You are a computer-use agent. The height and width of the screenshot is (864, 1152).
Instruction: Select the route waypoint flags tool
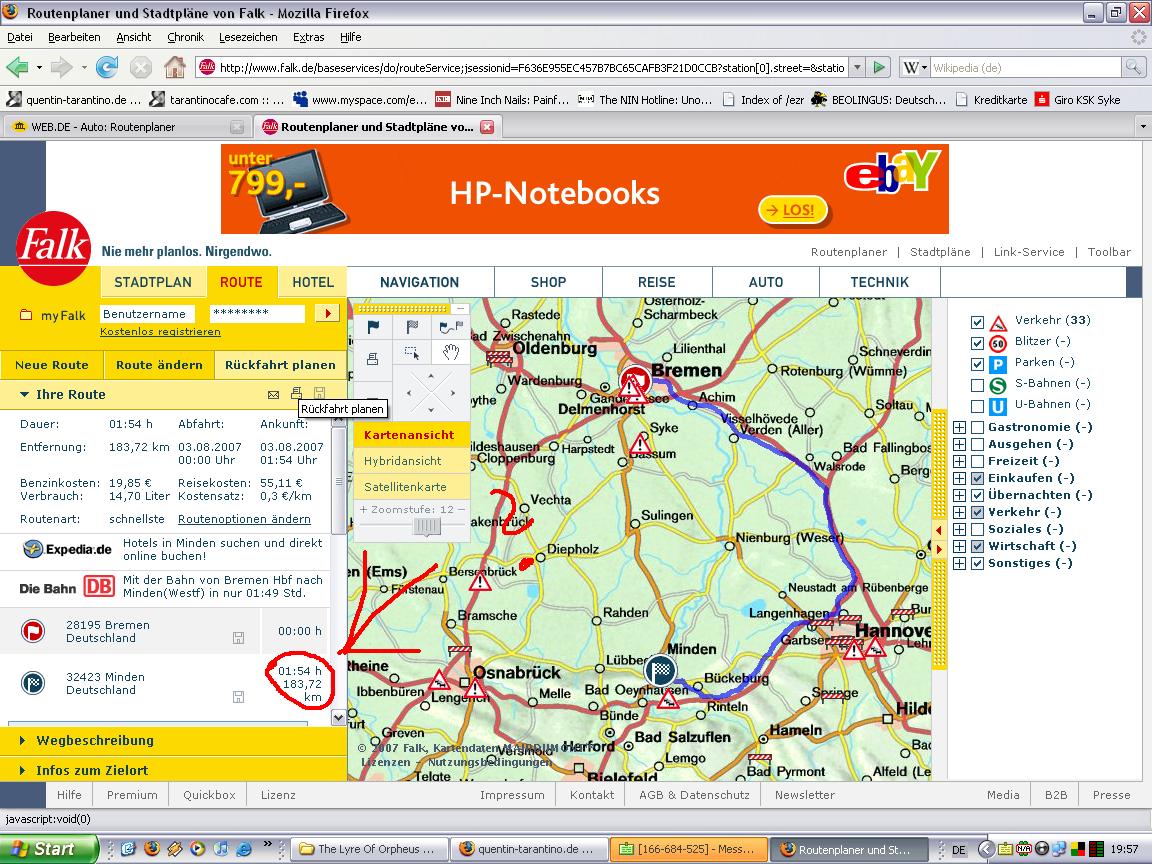[x=450, y=328]
